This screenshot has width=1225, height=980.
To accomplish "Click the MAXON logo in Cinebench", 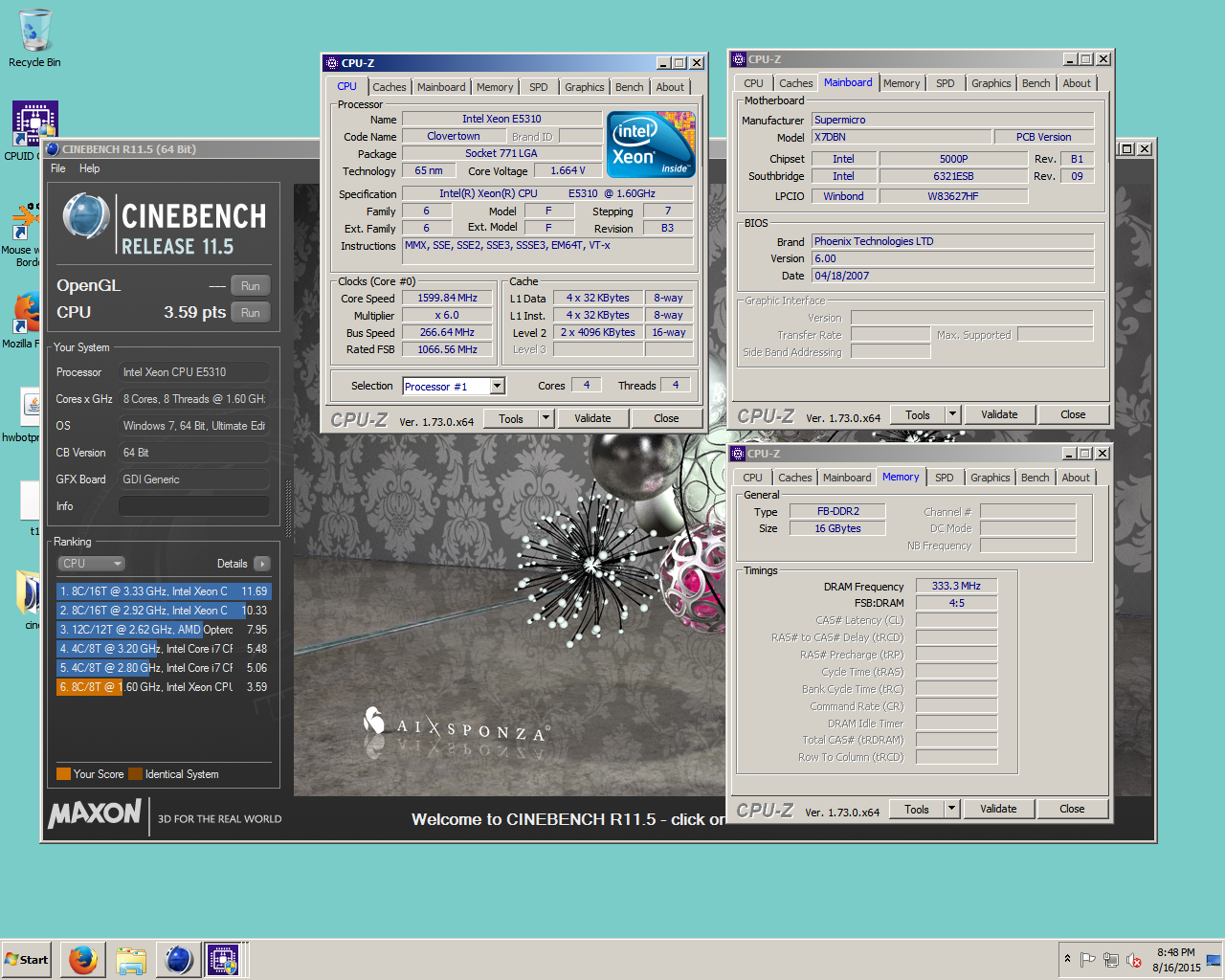I will coord(95,813).
